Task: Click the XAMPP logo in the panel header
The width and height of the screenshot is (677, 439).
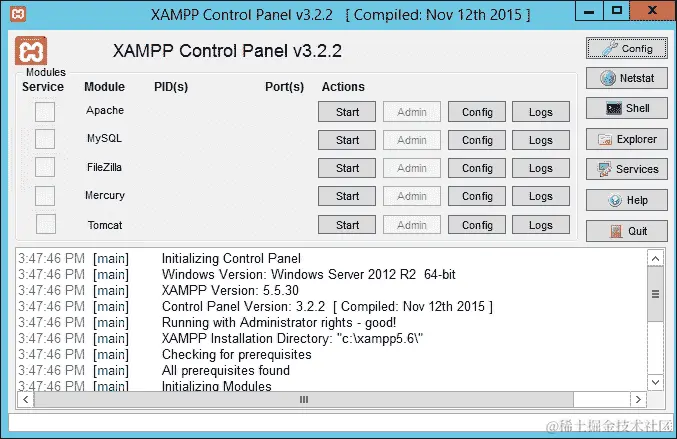Action: click(x=31, y=51)
